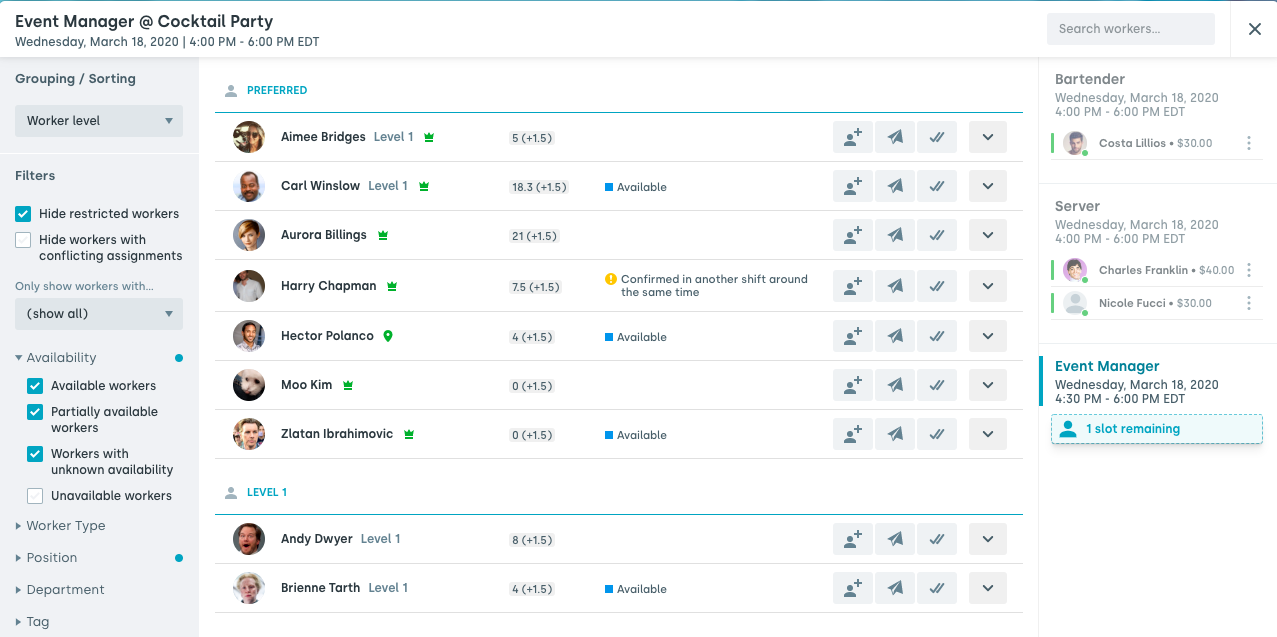This screenshot has width=1277, height=637.
Task: Assign Brienne Tarth with add-person icon
Action: click(x=853, y=588)
